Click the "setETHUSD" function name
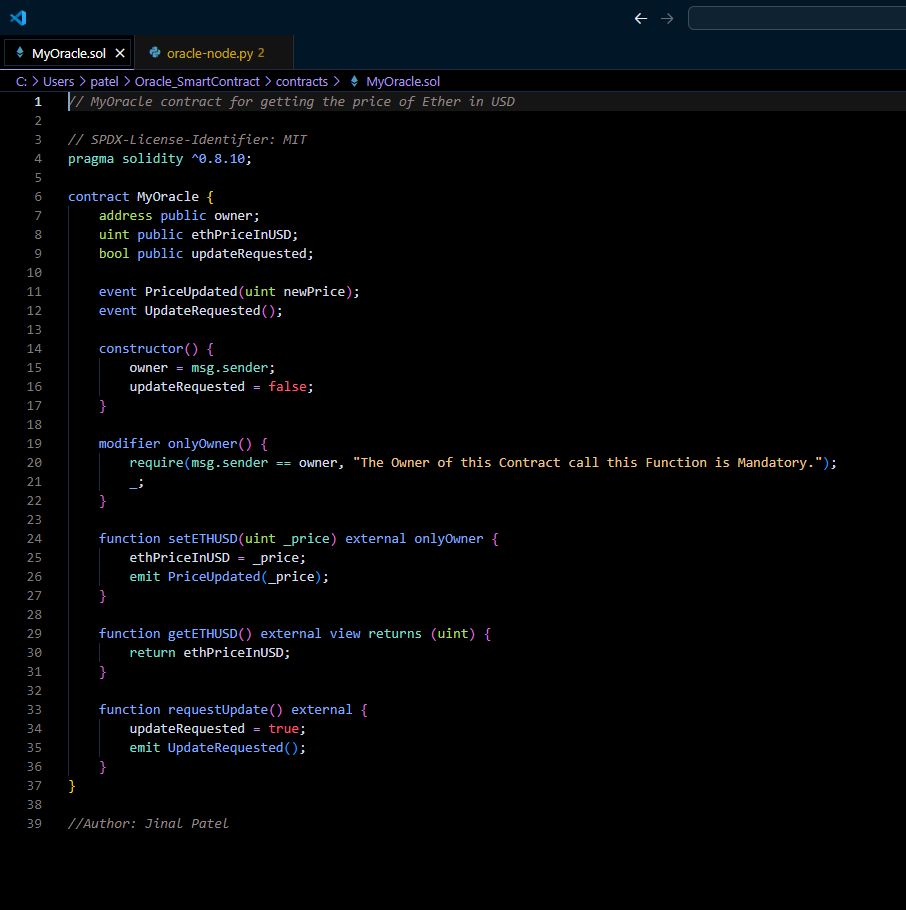The width and height of the screenshot is (906, 910). tap(203, 539)
